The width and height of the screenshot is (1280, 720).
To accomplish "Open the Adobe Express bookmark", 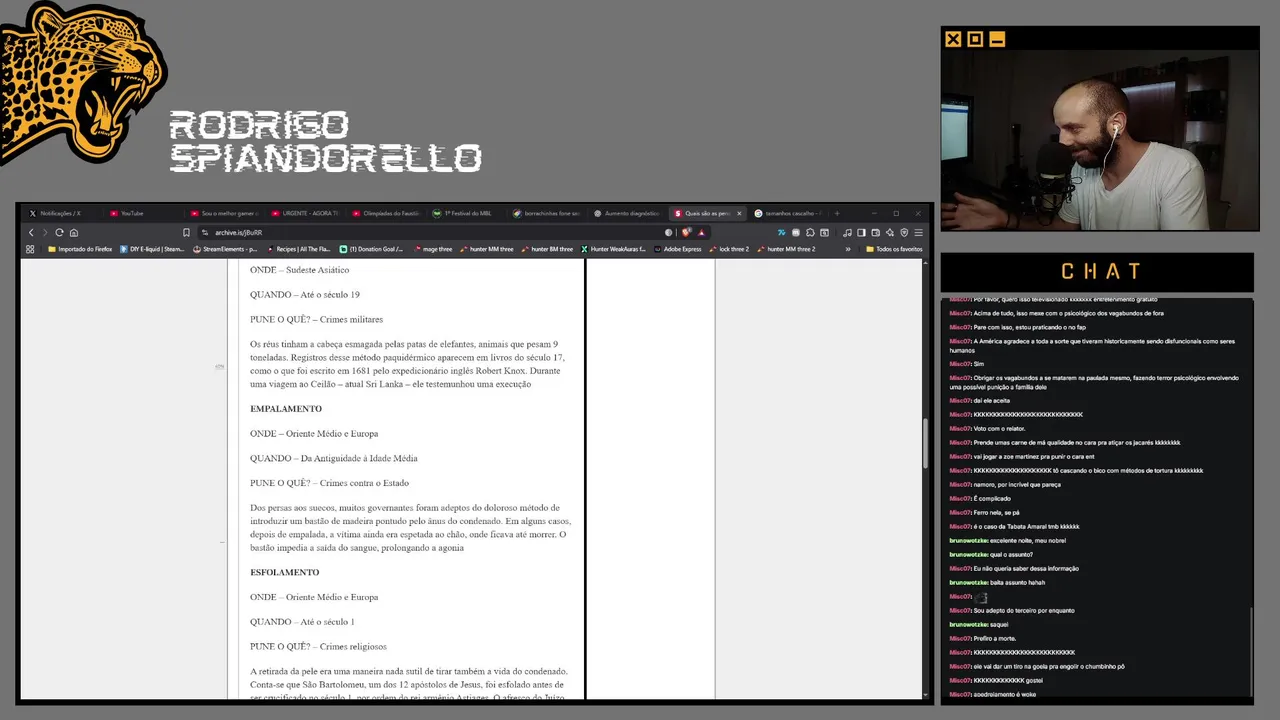I will point(677,249).
